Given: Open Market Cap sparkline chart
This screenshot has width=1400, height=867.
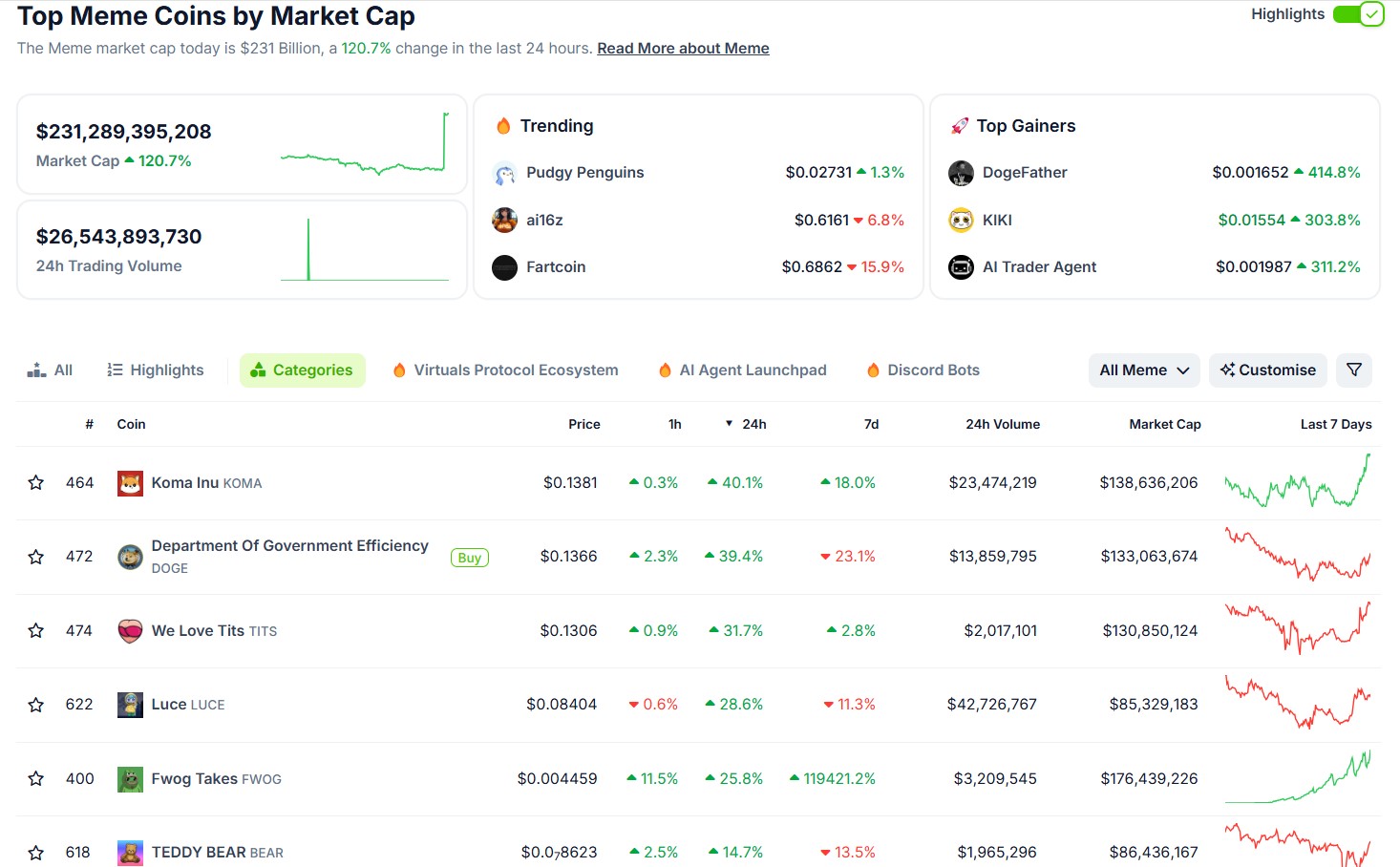Looking at the screenshot, I should coord(364,143).
